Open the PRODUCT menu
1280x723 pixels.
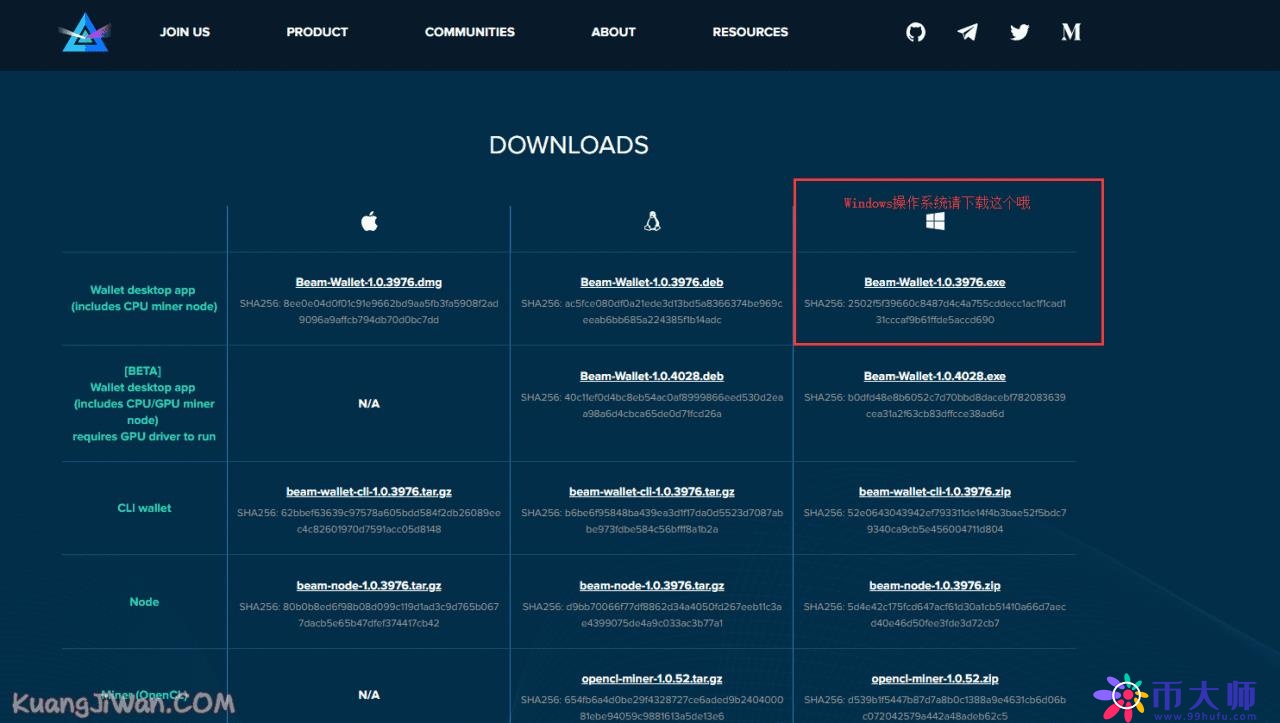[317, 32]
